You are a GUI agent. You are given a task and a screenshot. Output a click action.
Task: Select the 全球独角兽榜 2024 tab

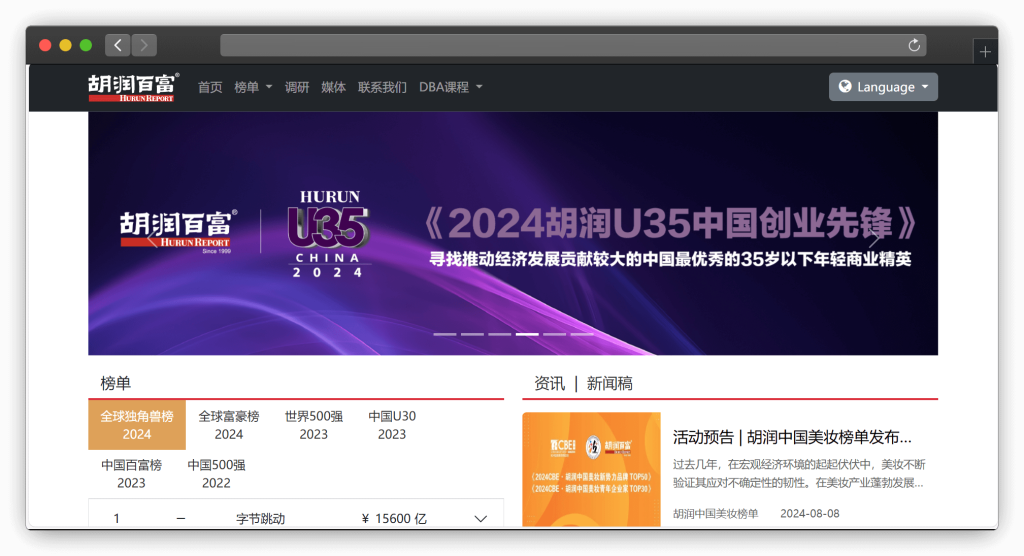[136, 425]
